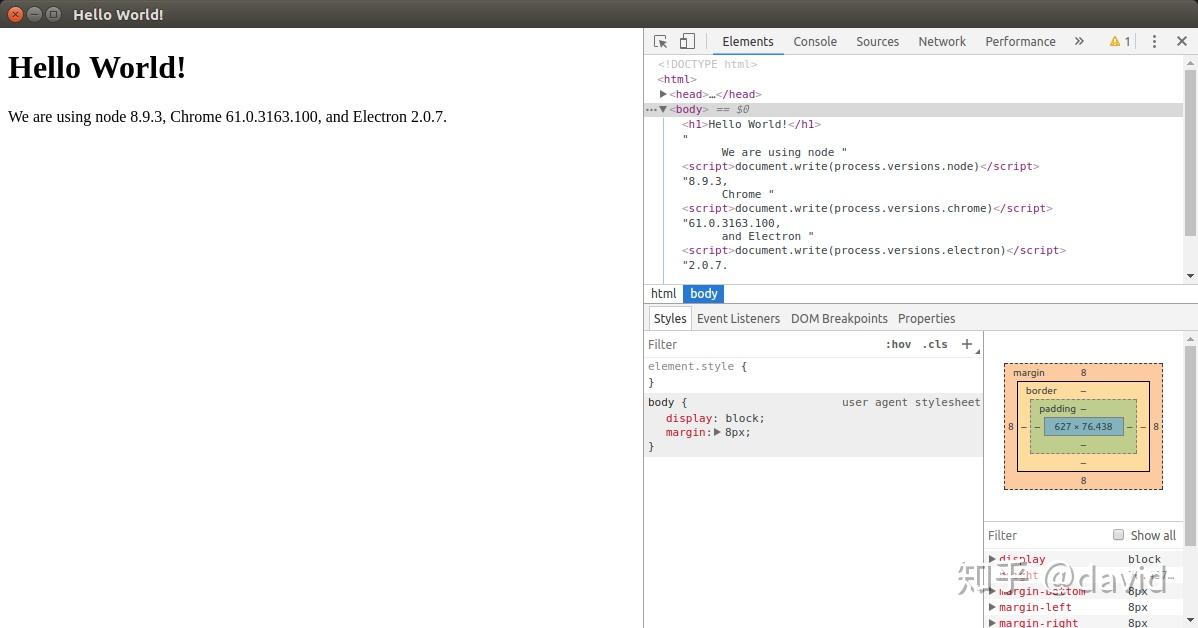
Task: Expand the head element node
Action: click(663, 94)
